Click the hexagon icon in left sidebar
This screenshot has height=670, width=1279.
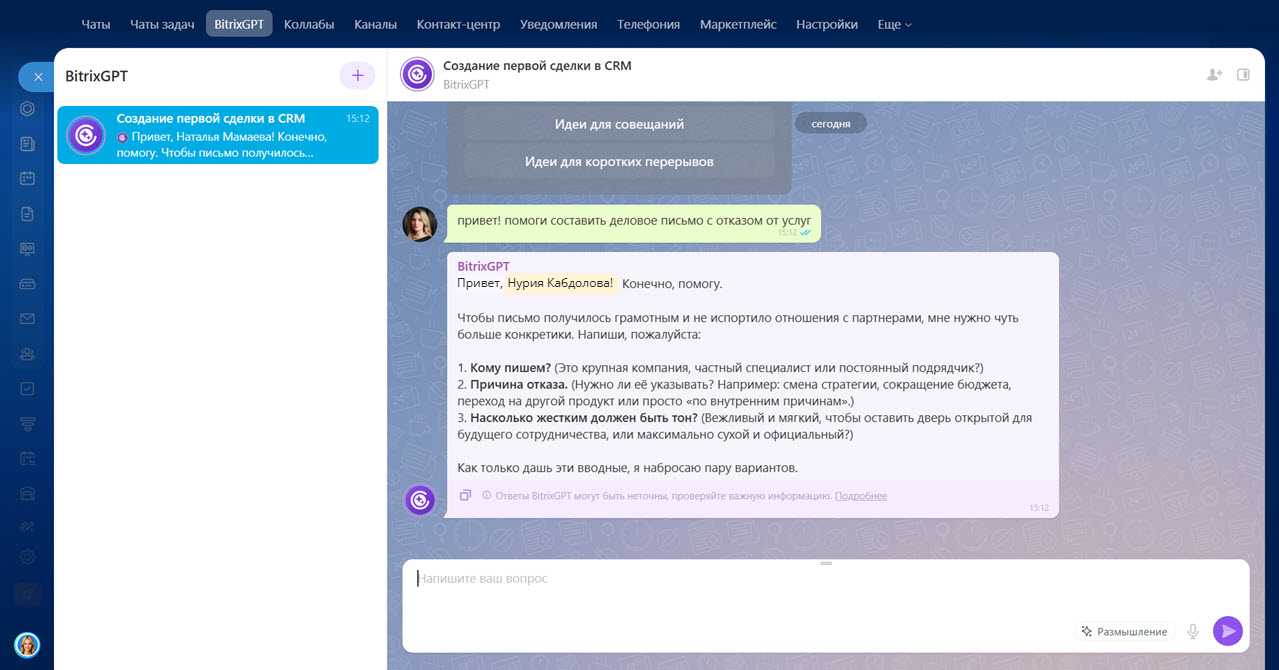tap(28, 109)
